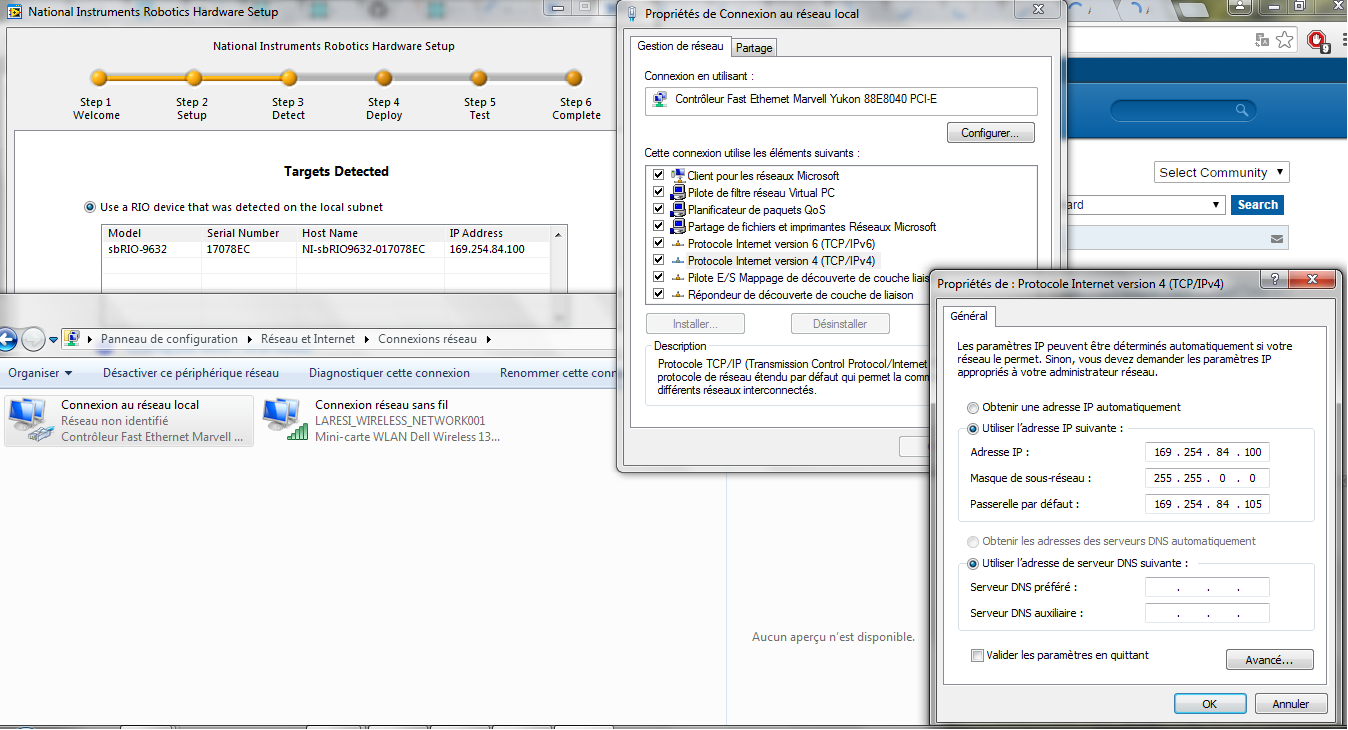Viewport: 1348px width, 730px height.
Task: Expand the Organiser menu
Action: pos(40,373)
